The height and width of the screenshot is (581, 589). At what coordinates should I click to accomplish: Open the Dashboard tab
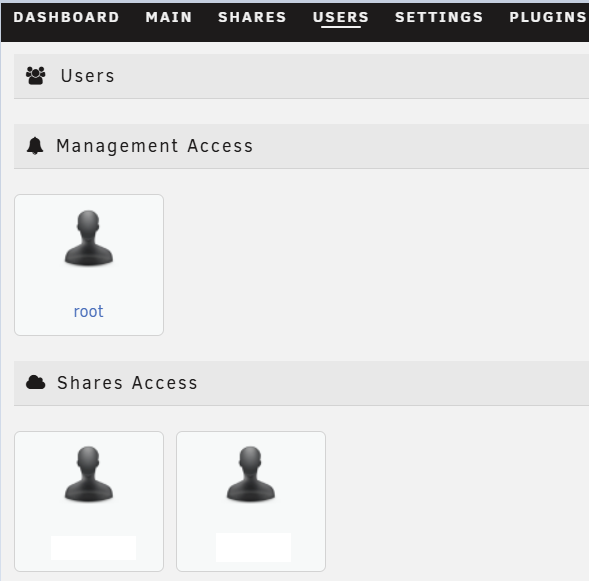coord(66,17)
